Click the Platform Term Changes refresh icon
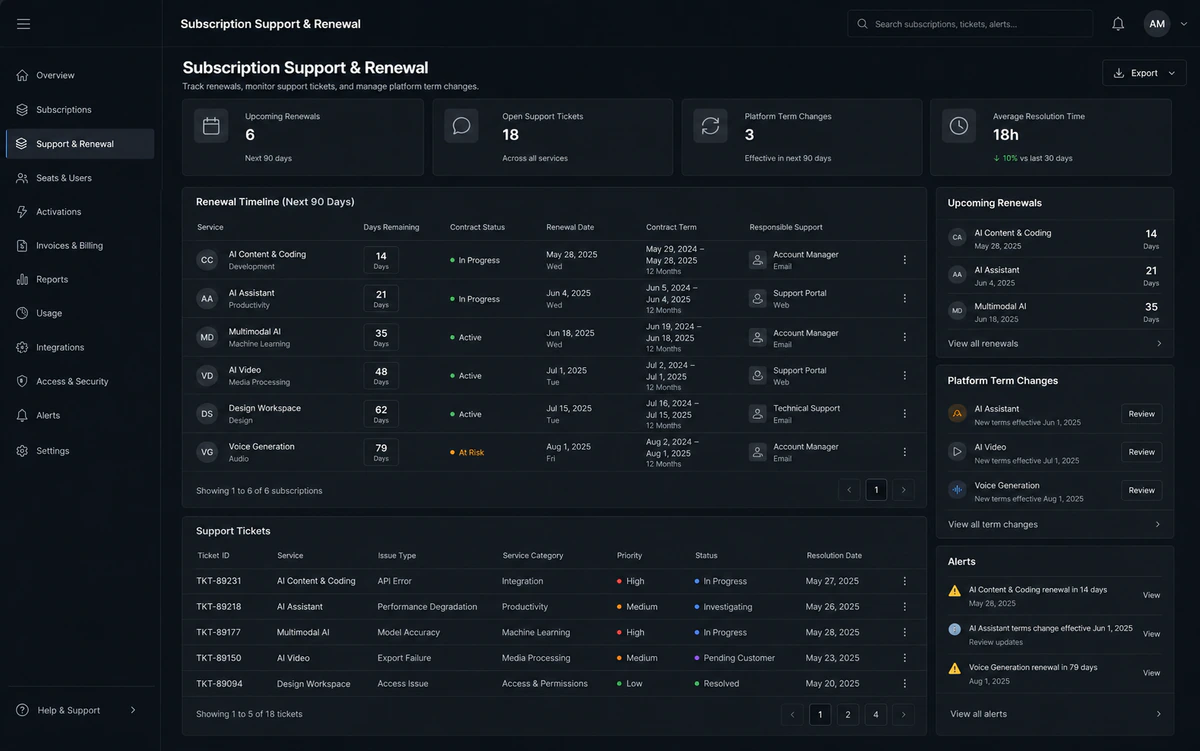1200x751 pixels. [x=710, y=126]
